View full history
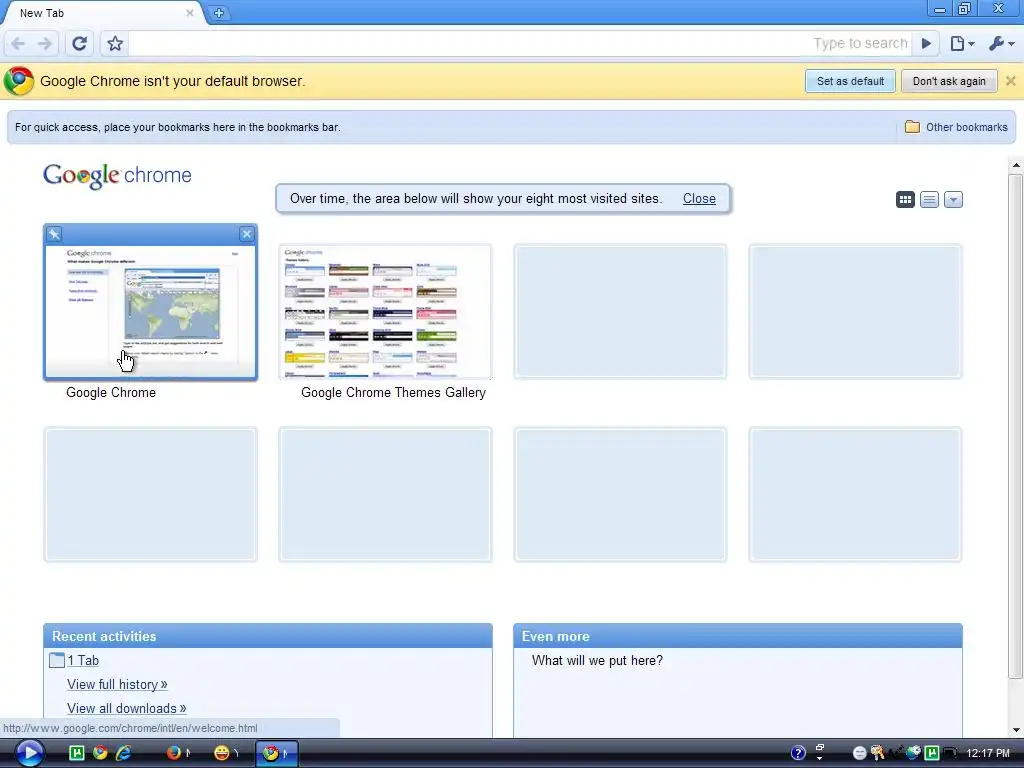Screen dimensions: 1024x768 click(117, 684)
